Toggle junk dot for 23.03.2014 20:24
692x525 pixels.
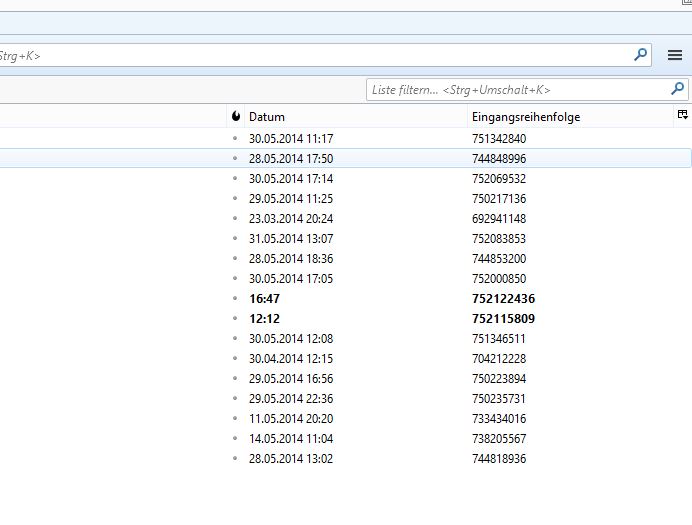[x=235, y=218]
